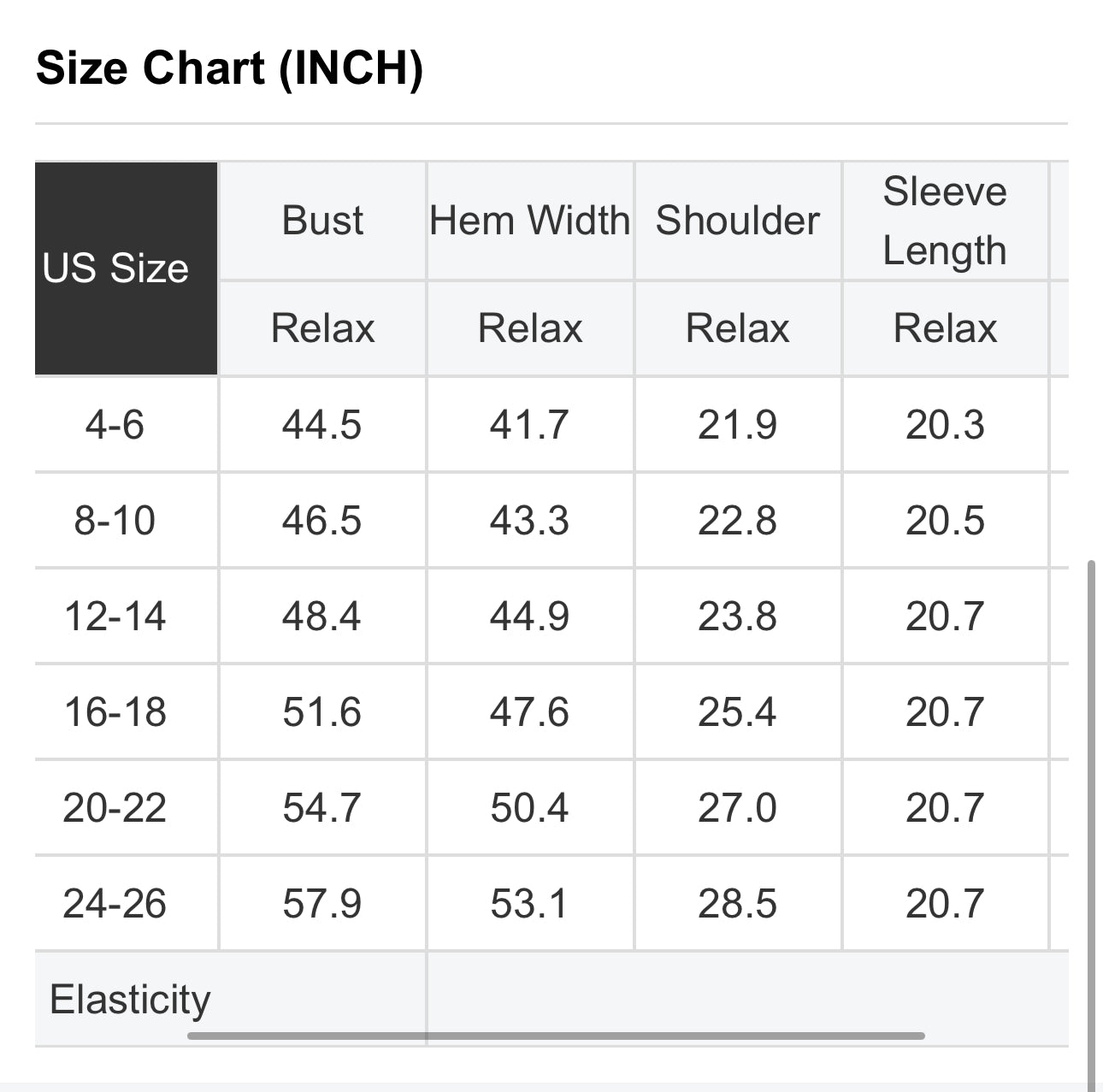Click the Sleeve Length column header
This screenshot has height=1092, width=1103.
click(x=945, y=221)
